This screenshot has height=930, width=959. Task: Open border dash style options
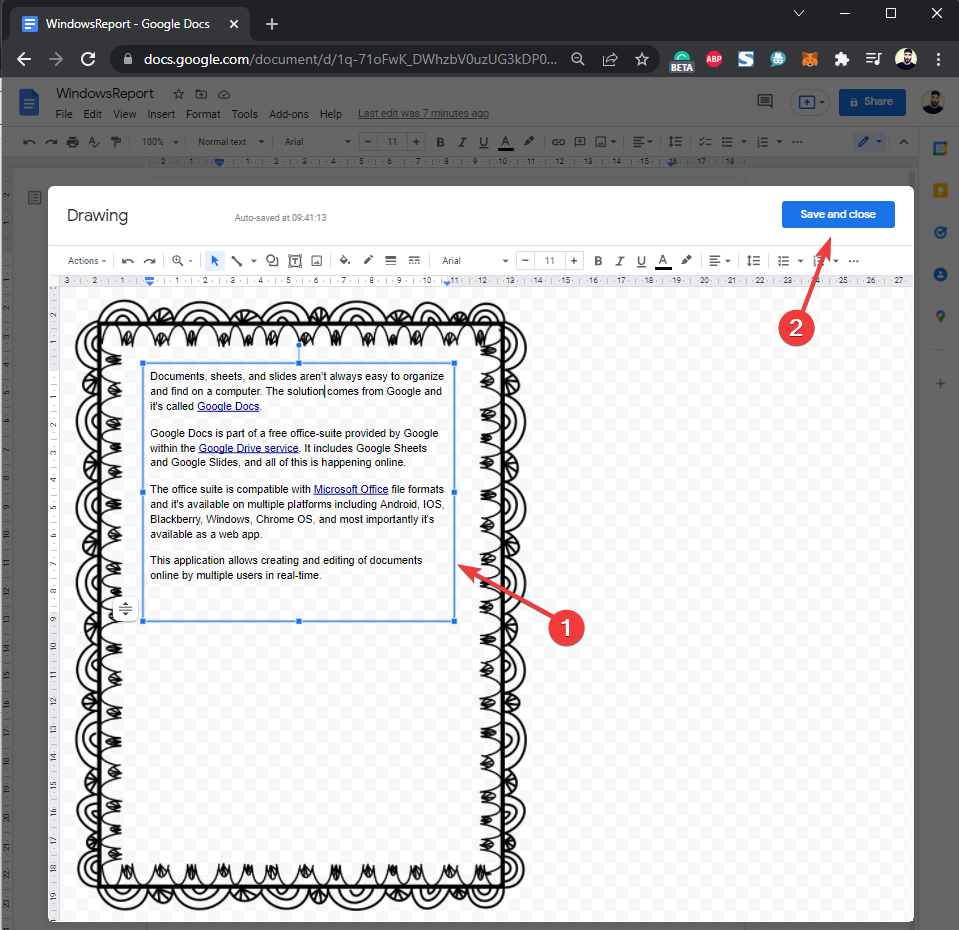414,261
